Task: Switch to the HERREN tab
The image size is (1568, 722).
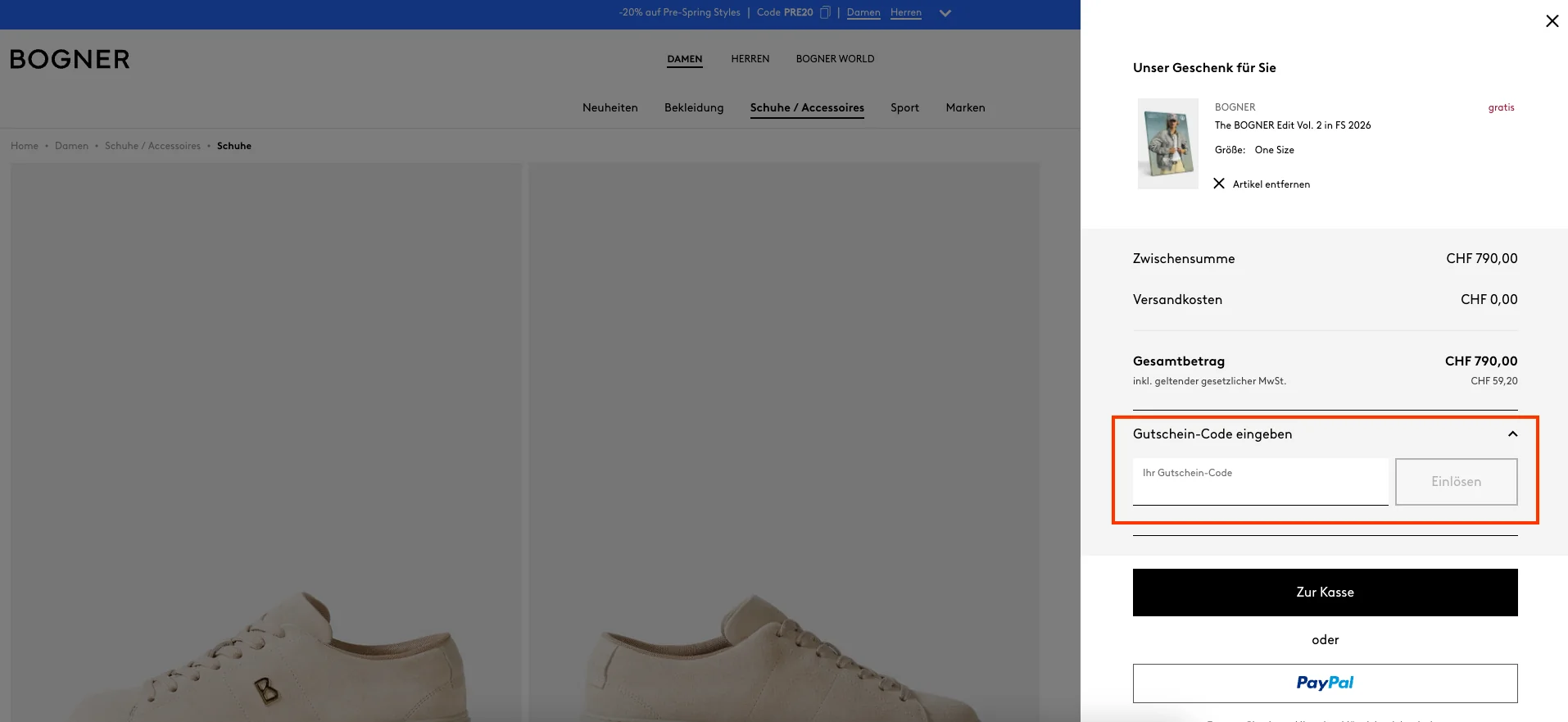Action: coord(750,59)
